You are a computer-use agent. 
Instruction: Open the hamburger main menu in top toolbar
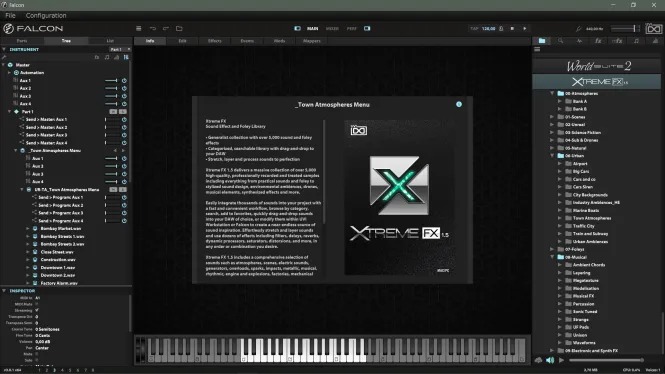tap(138, 28)
